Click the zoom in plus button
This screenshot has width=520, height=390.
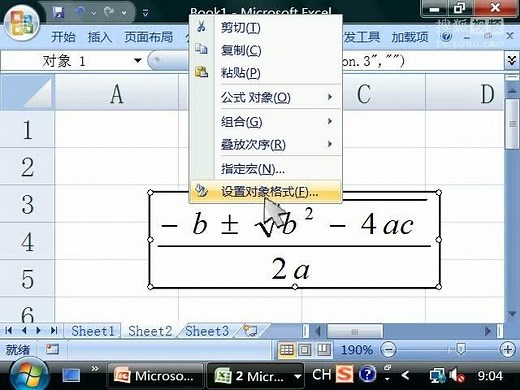point(508,350)
